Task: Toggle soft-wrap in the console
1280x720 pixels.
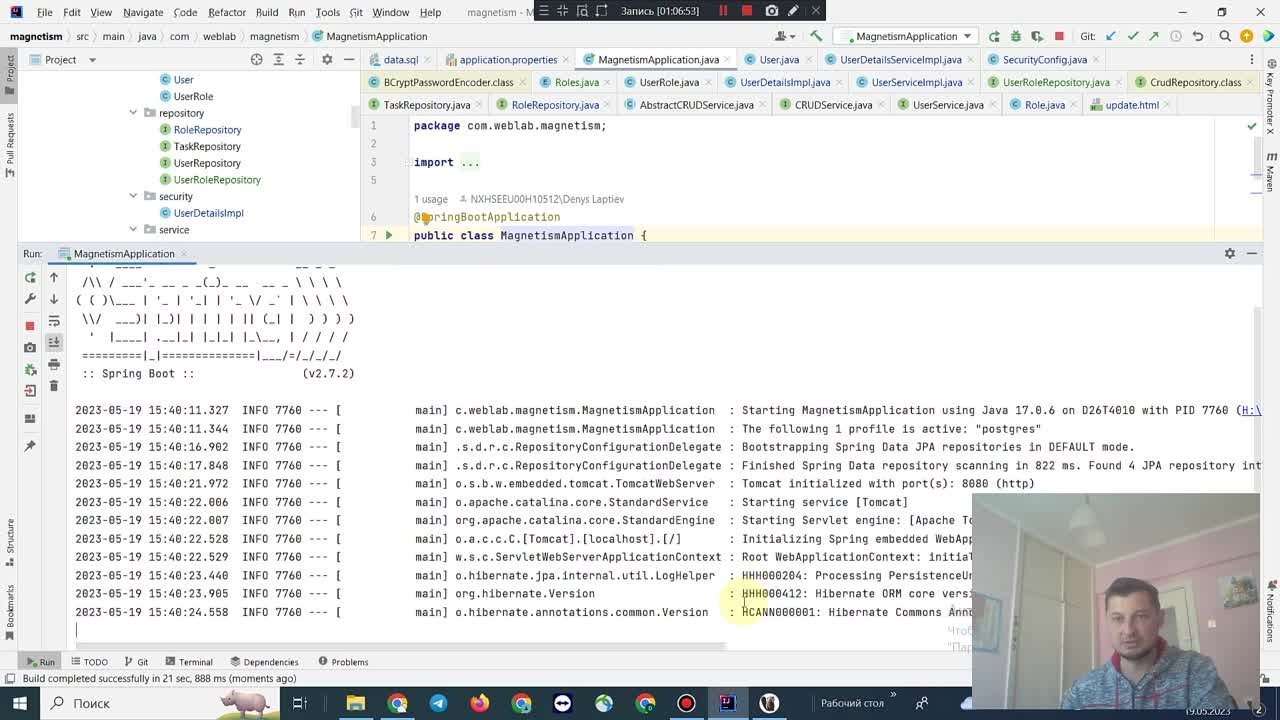Action: click(x=54, y=321)
